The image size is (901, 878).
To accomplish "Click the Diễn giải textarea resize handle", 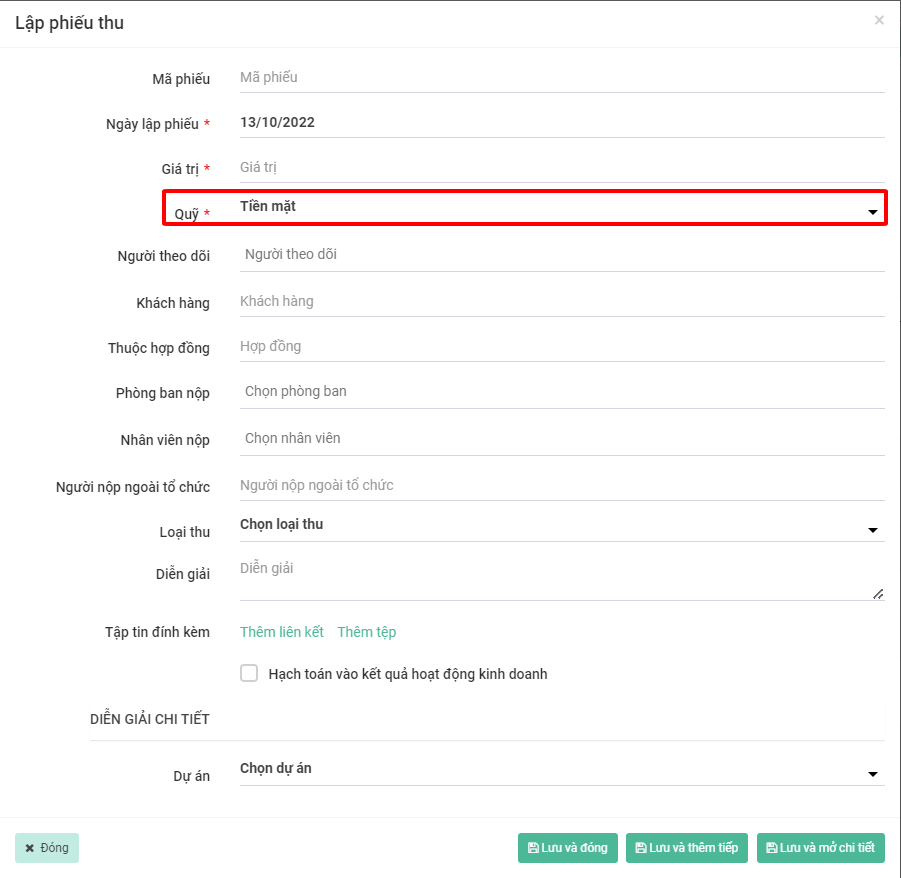I will pos(877,593).
